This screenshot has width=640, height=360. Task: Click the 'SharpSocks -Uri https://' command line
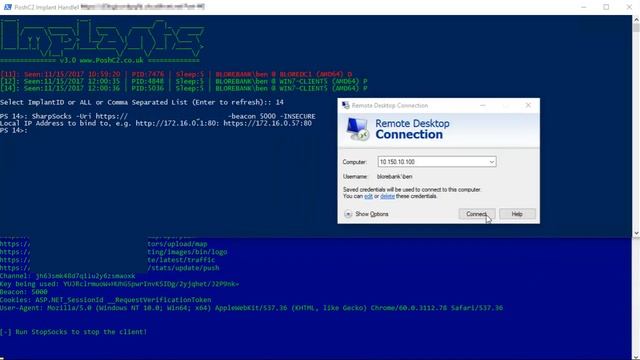[x=158, y=116]
